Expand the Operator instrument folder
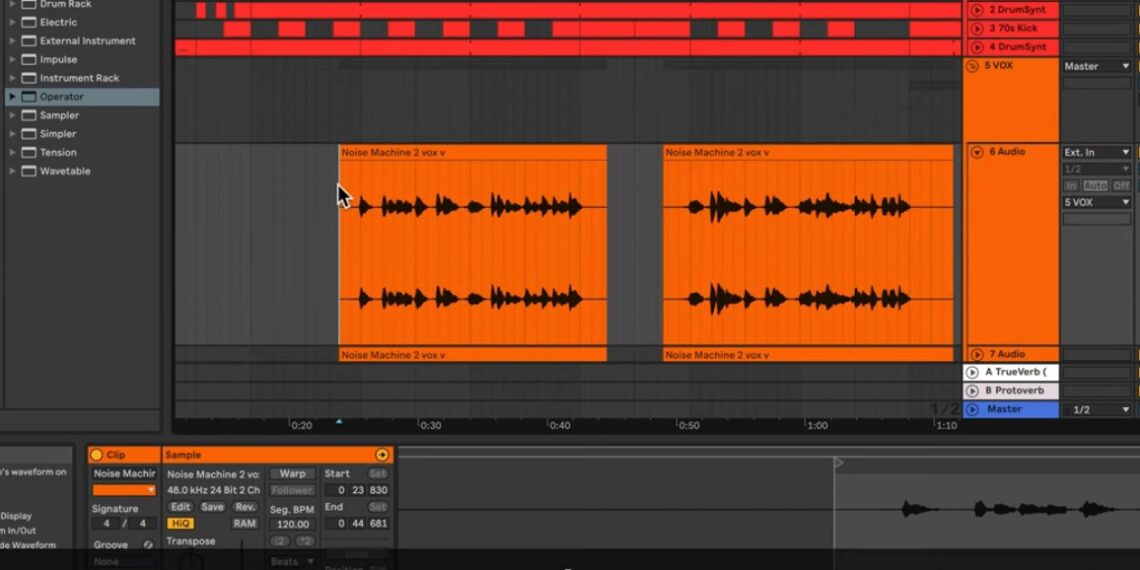The width and height of the screenshot is (1140, 570). point(12,97)
